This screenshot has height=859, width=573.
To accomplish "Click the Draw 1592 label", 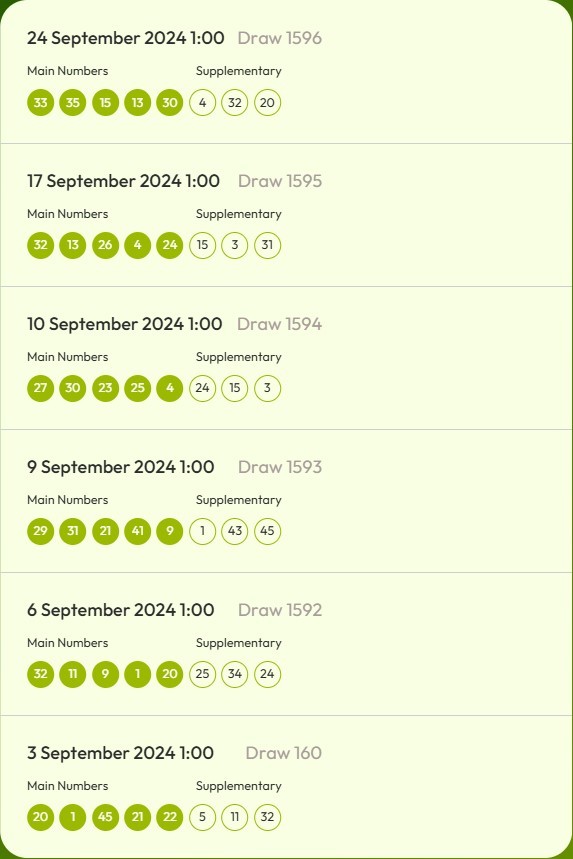I will click(280, 610).
